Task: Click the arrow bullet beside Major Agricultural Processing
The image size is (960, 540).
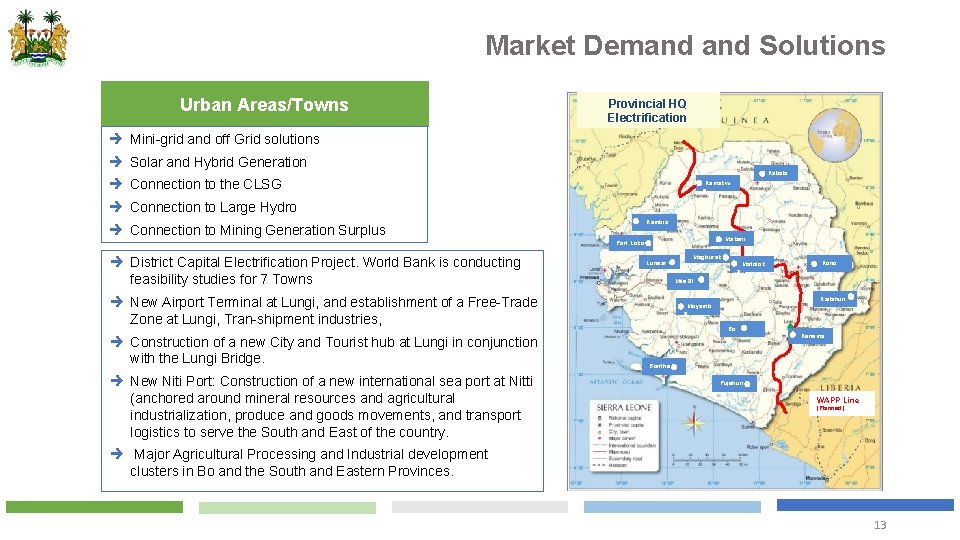Action: (116, 454)
